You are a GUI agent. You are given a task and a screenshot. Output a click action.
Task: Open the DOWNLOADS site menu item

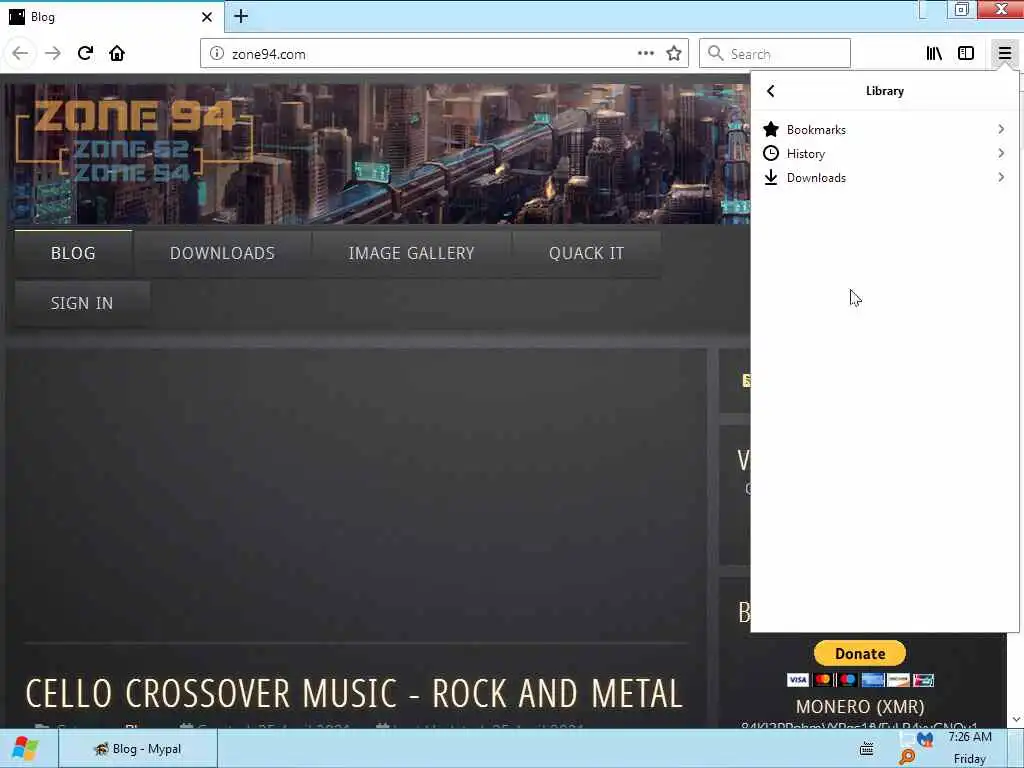pyautogui.click(x=222, y=253)
